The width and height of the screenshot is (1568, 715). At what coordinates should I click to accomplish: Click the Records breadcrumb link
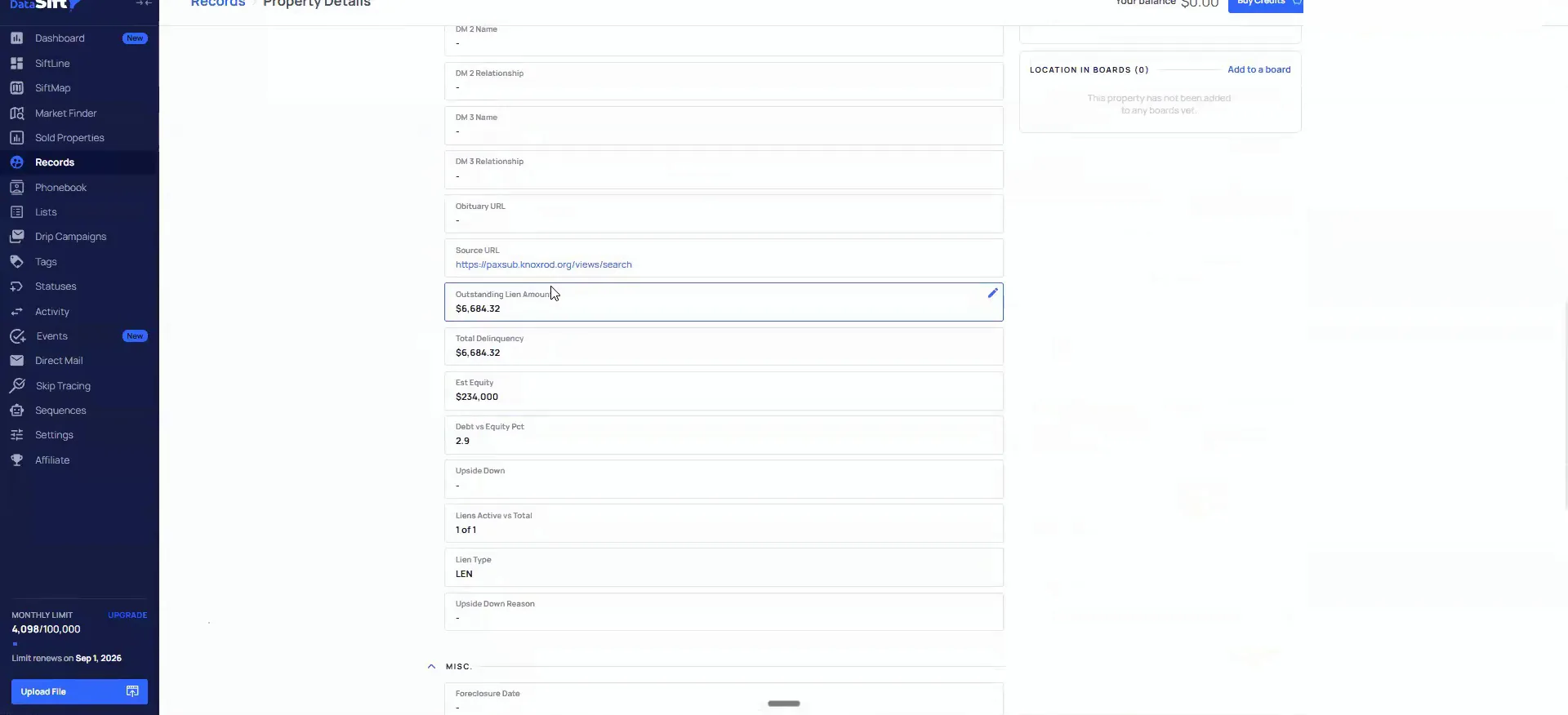click(218, 3)
